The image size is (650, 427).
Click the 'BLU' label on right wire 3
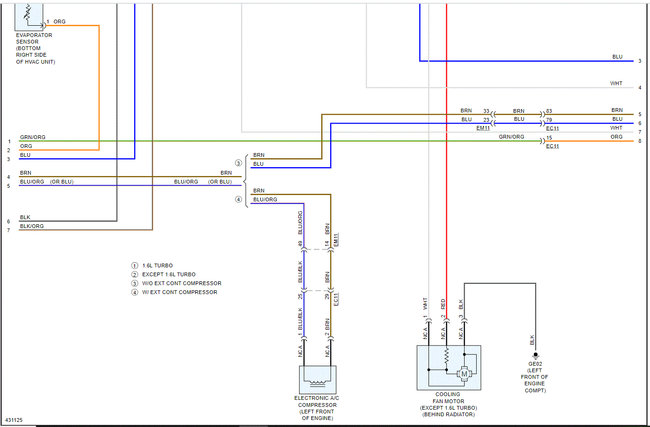[617, 57]
